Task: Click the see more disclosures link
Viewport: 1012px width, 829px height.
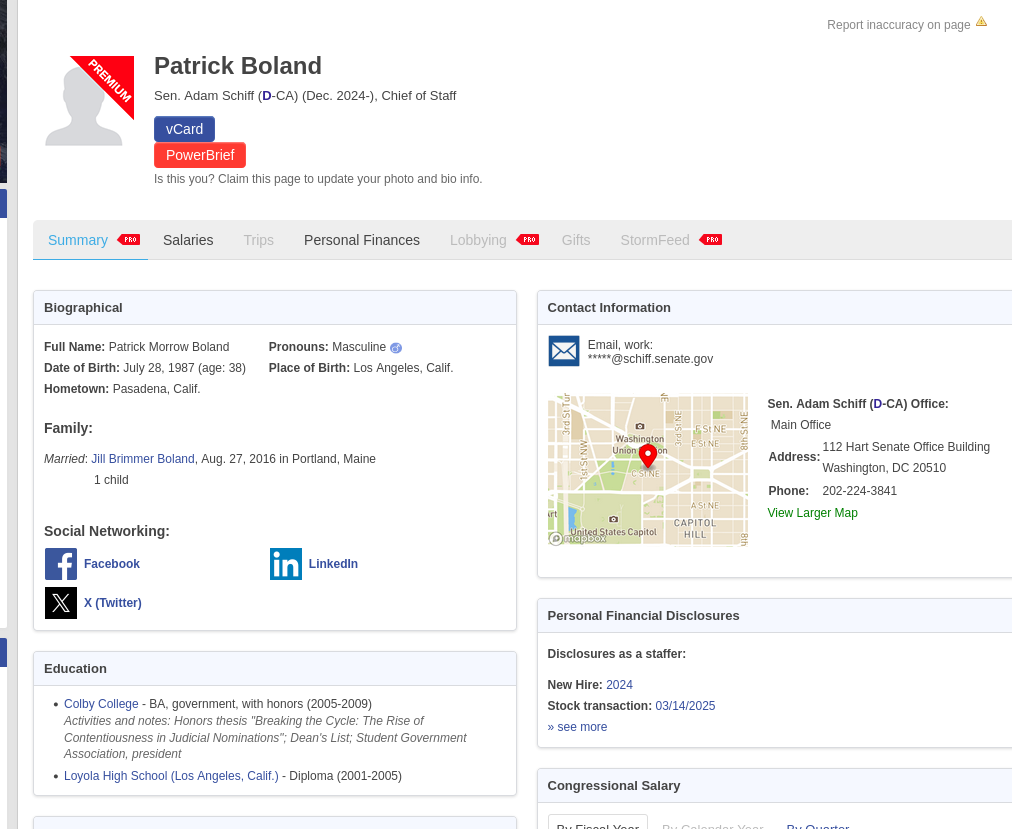Action: pyautogui.click(x=577, y=727)
